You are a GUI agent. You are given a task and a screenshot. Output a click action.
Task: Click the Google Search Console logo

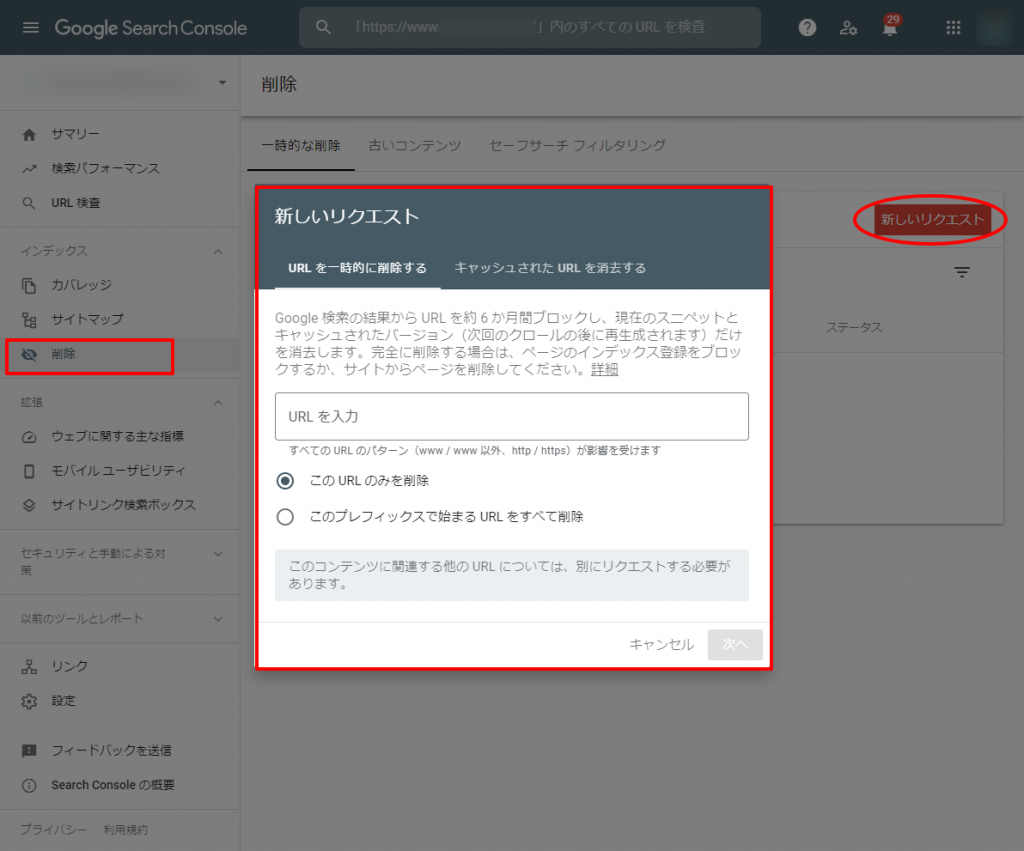[x=151, y=27]
